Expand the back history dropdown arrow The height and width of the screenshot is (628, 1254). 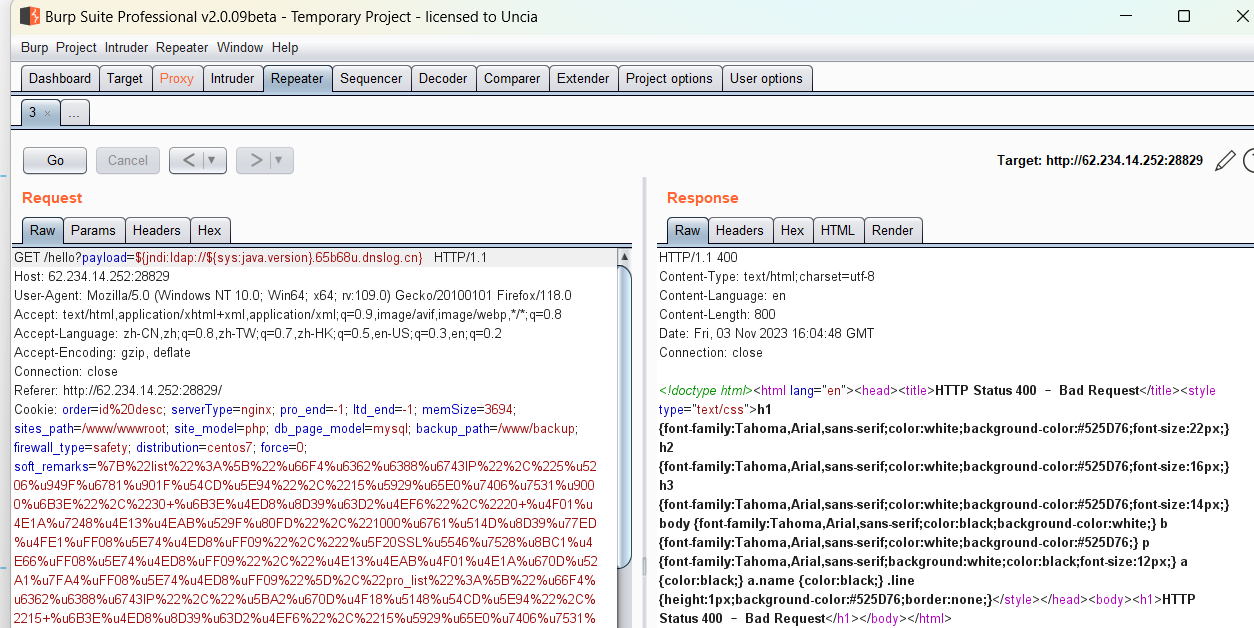pyautogui.click(x=212, y=160)
